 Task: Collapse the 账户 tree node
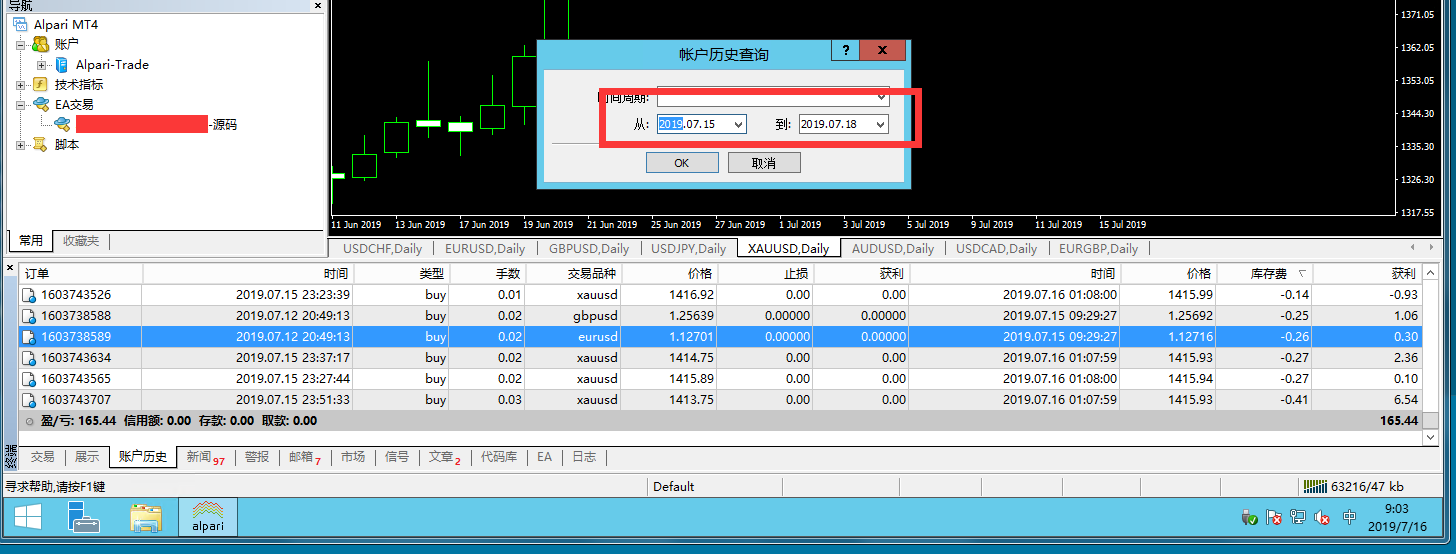coord(20,45)
